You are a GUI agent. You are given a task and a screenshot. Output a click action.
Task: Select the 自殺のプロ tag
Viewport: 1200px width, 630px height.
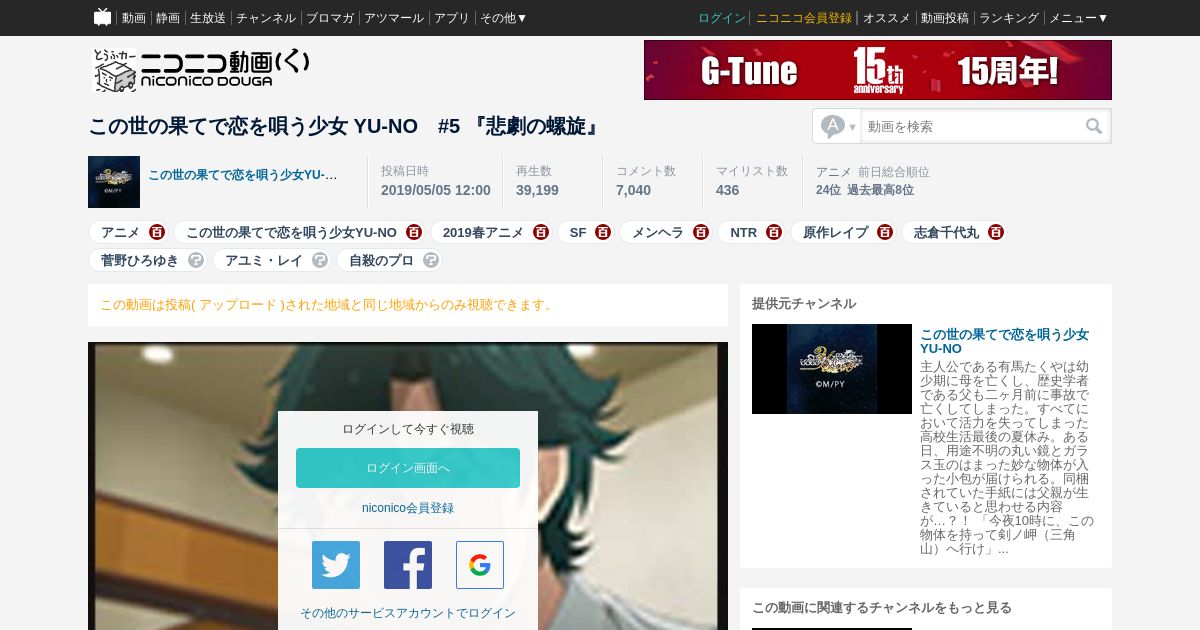point(381,260)
